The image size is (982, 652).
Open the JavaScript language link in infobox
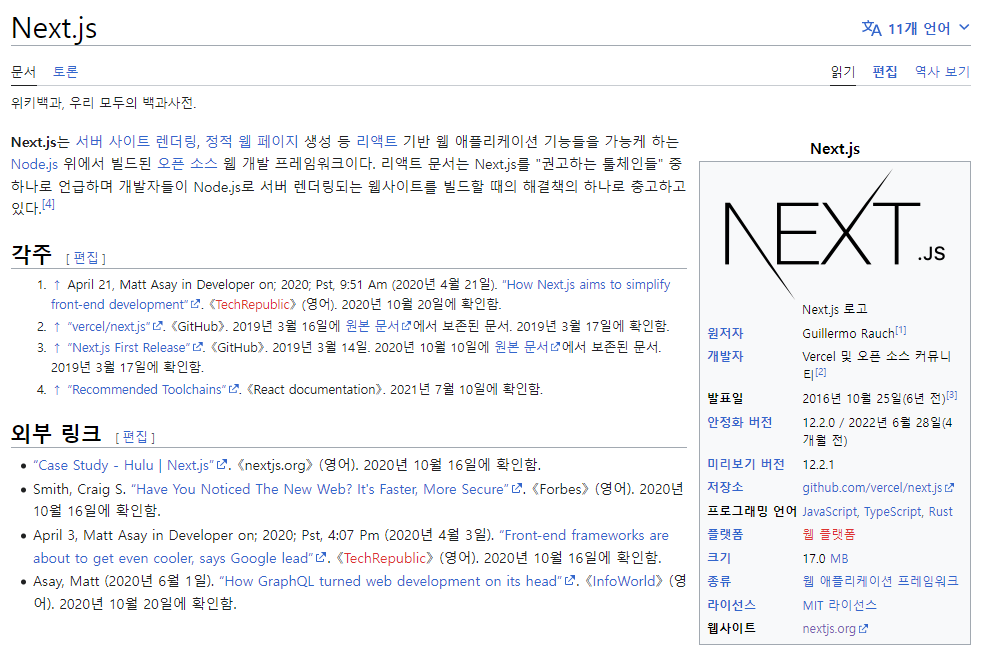click(829, 512)
